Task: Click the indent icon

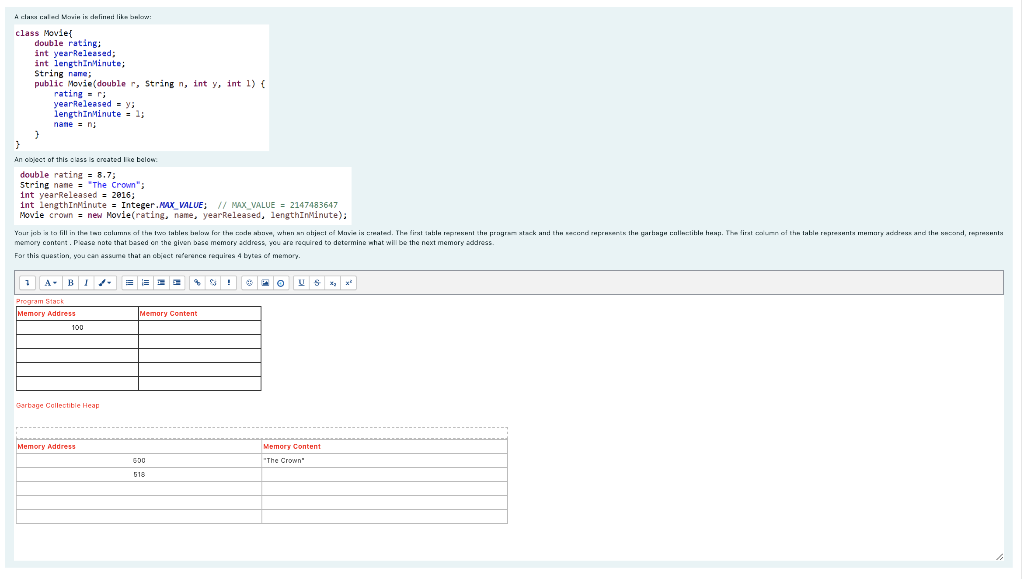Action: (176, 282)
